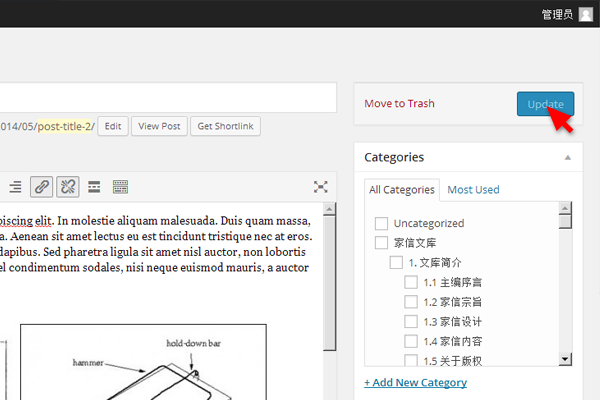Click the align right toolbar icon
Viewport: 600px width, 400px height.
point(15,187)
